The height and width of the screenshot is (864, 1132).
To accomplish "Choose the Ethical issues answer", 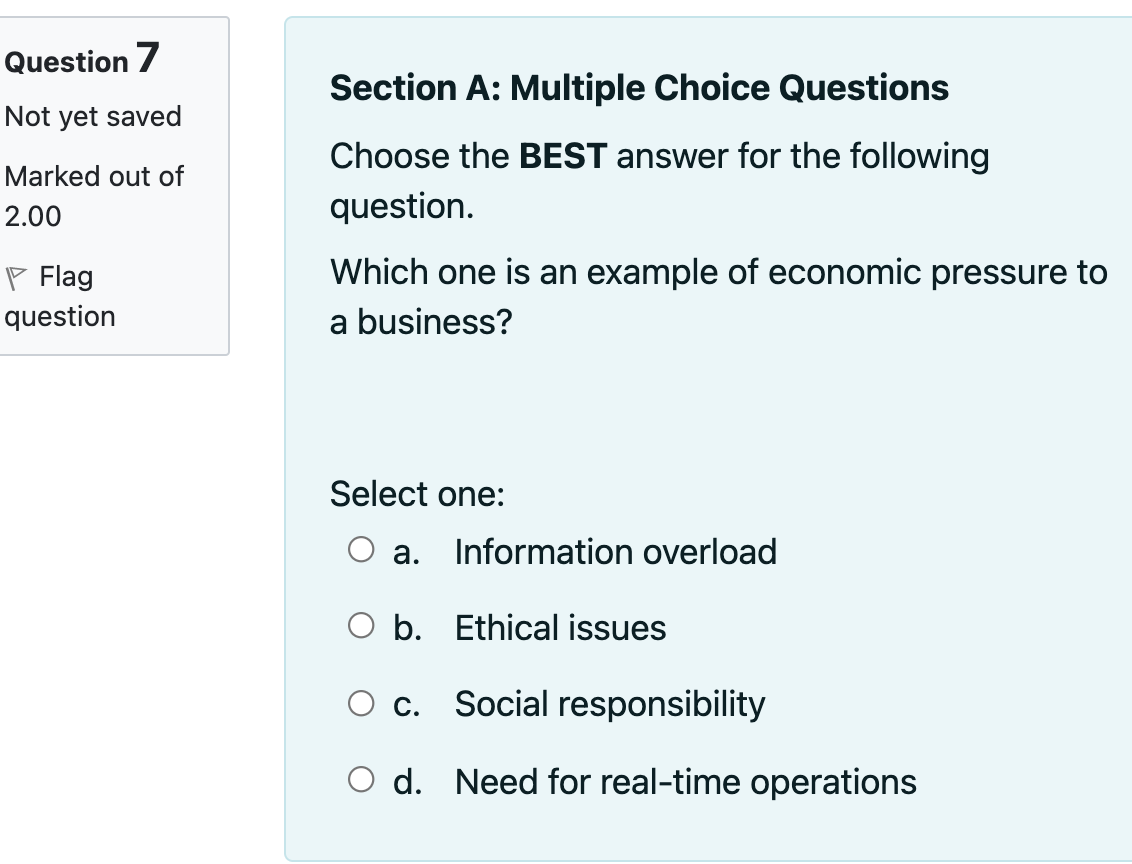I will pyautogui.click(x=559, y=628).
